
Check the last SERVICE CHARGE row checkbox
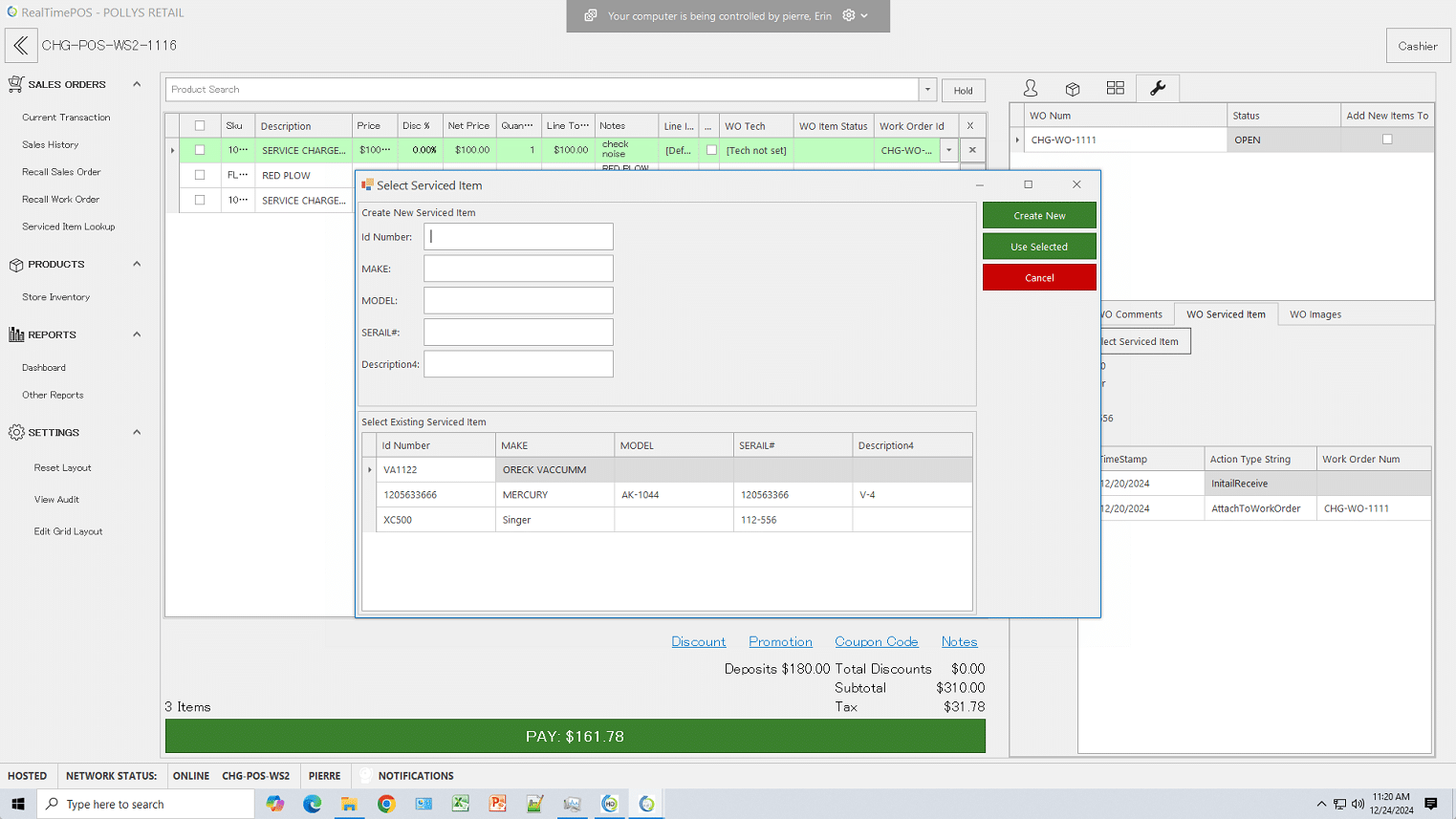[200, 200]
